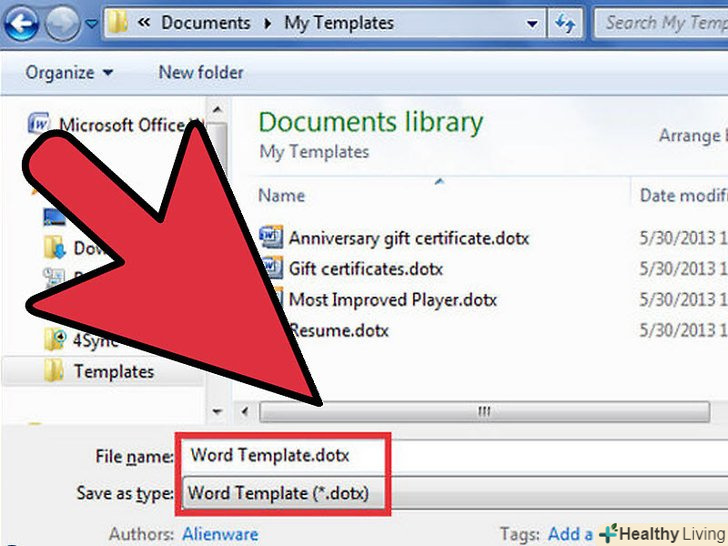
Task: Click icon of Gift certificates.dotx
Action: [x=273, y=267]
